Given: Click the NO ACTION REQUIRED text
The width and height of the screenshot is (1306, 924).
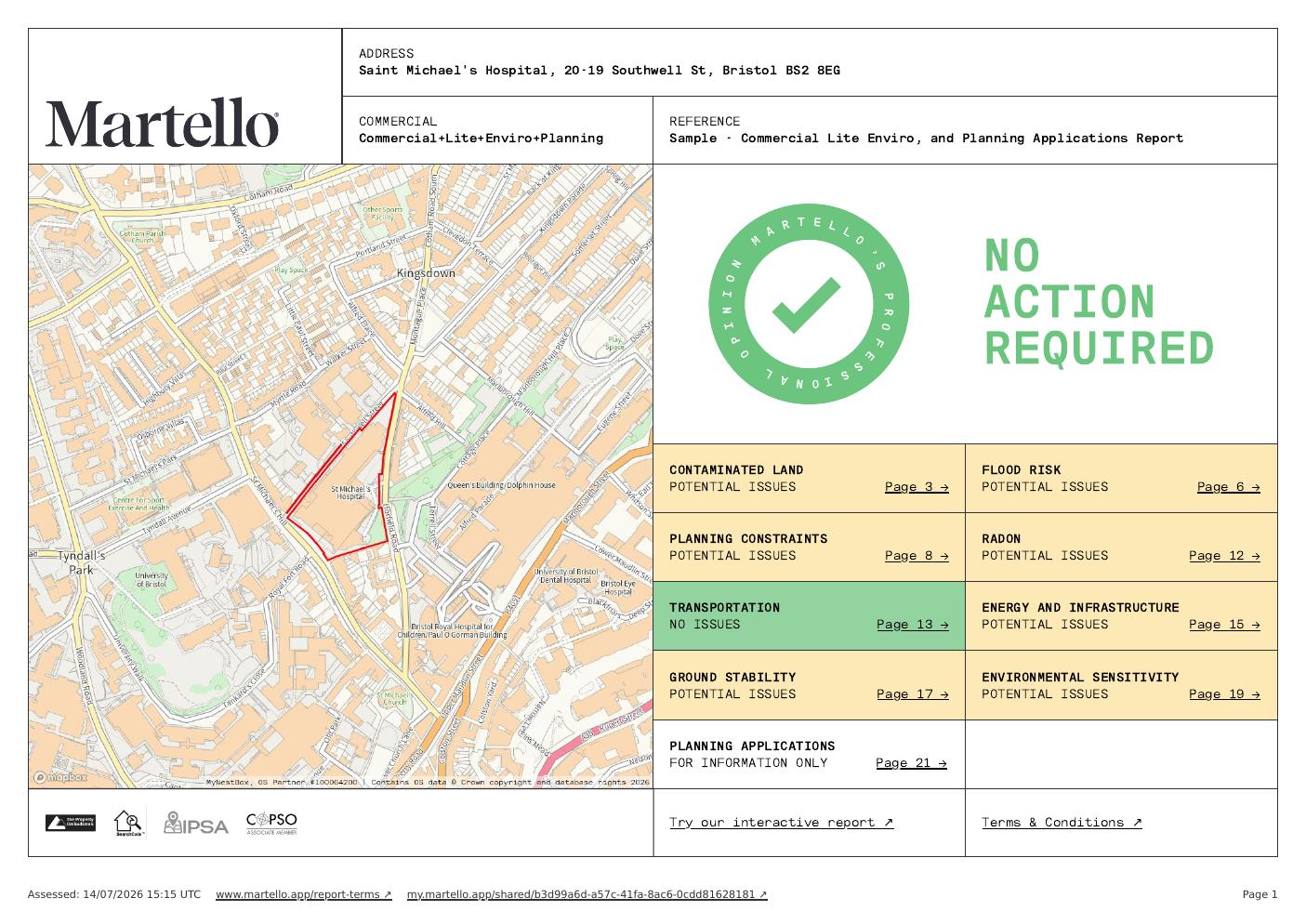Looking at the screenshot, I should coord(1099,302).
